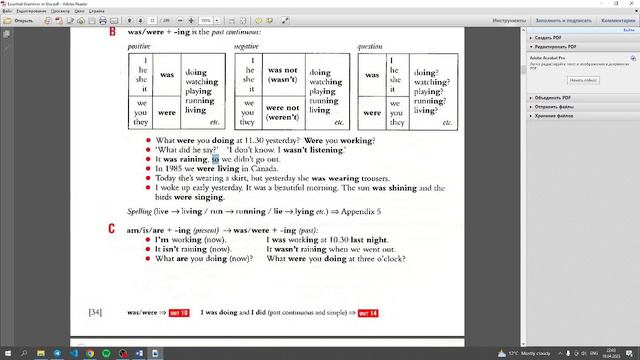Click the printer icon in toolbar

point(103,20)
